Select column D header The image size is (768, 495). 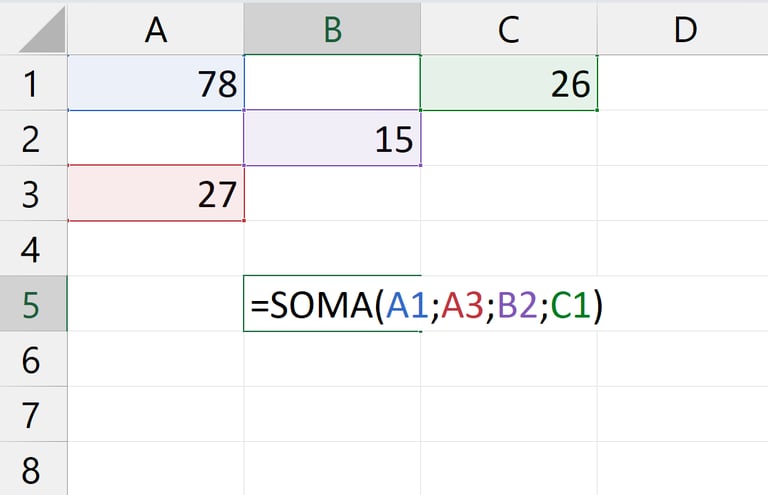[684, 30]
